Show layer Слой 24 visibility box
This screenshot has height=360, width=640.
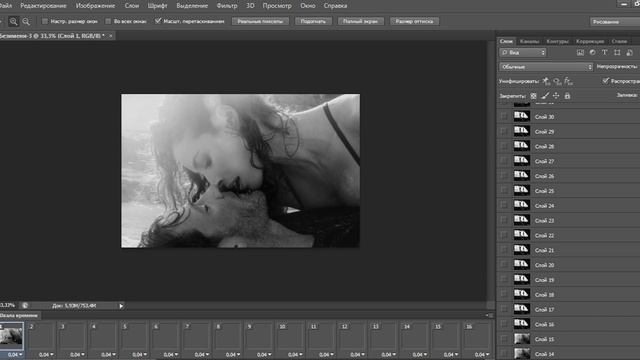[x=504, y=205]
